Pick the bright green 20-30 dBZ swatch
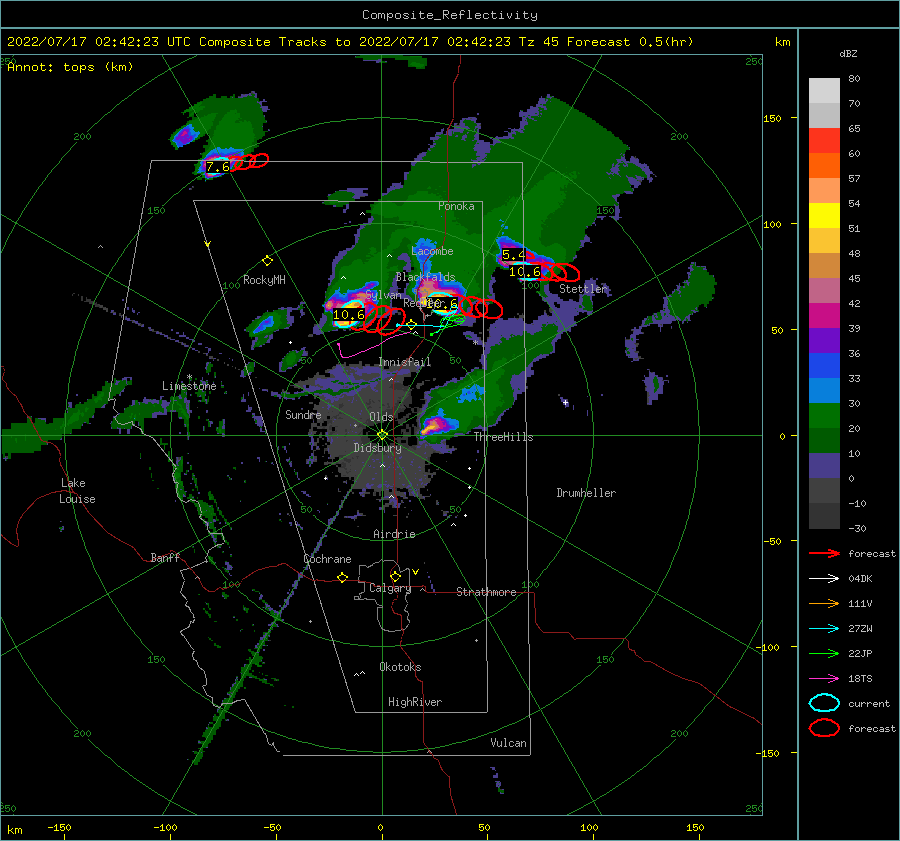 [x=824, y=416]
